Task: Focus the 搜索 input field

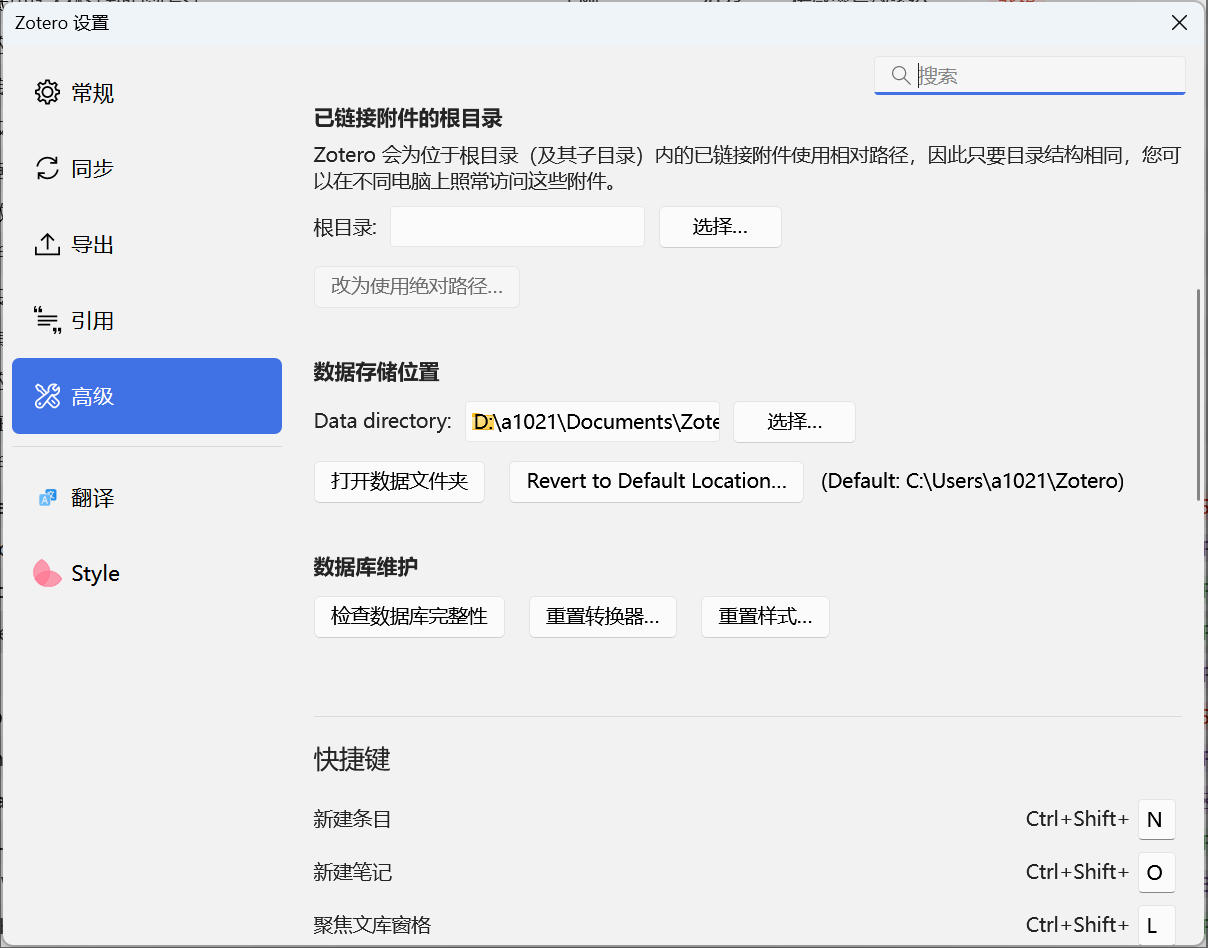Action: pyautogui.click(x=1030, y=75)
